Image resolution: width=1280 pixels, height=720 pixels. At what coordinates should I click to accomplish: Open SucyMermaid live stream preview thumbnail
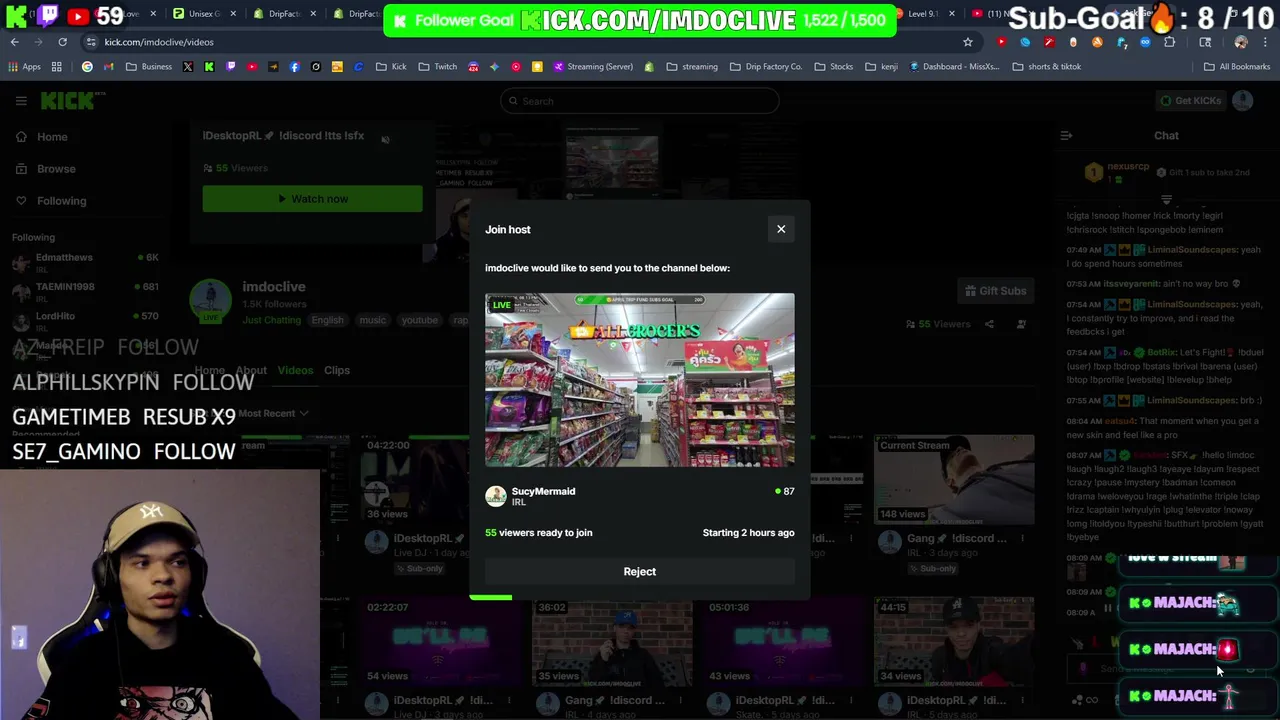pos(640,380)
